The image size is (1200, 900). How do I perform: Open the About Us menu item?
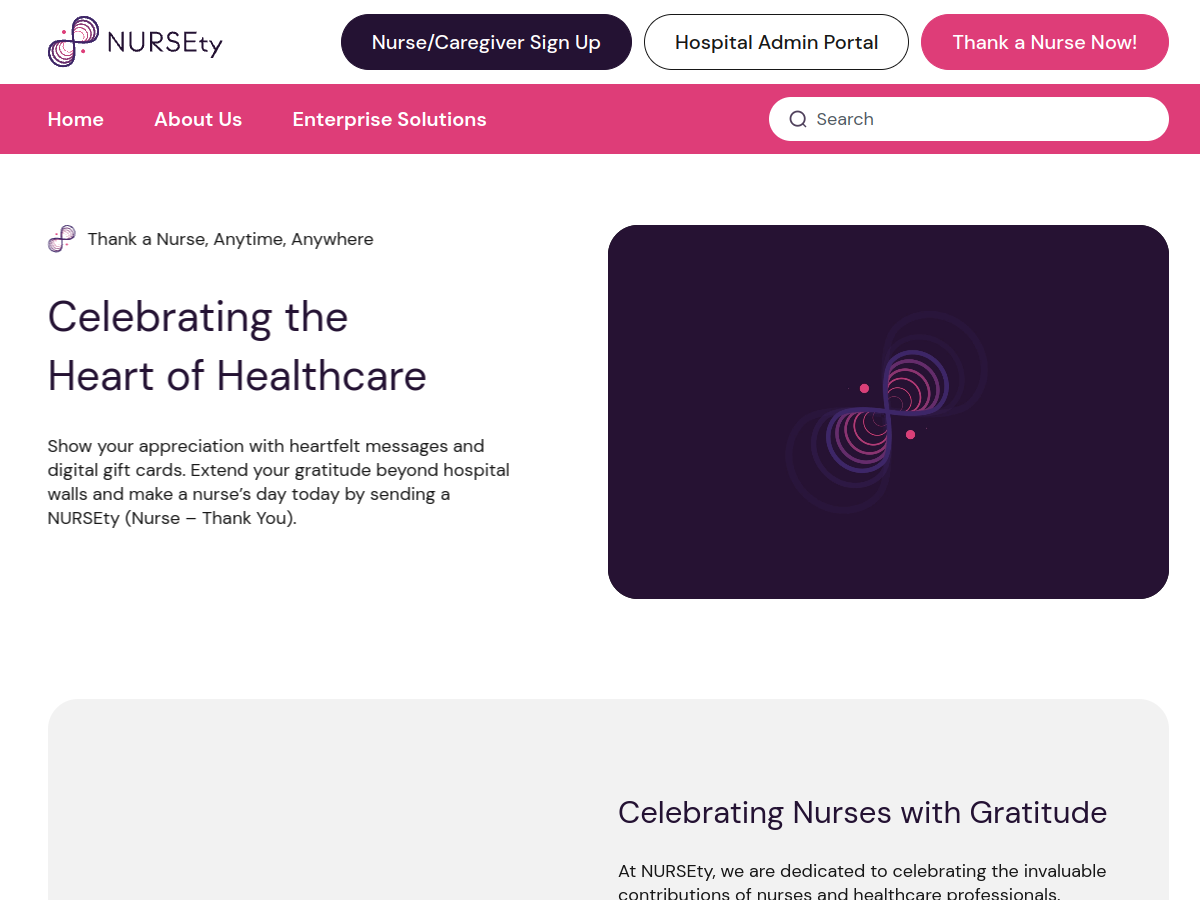coord(198,119)
